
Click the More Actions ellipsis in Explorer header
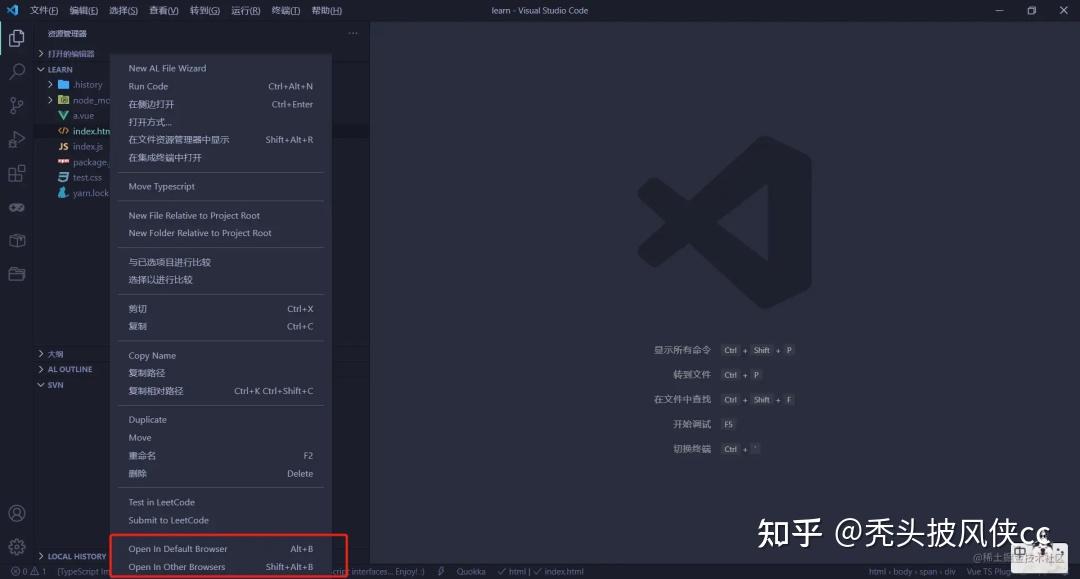point(352,33)
